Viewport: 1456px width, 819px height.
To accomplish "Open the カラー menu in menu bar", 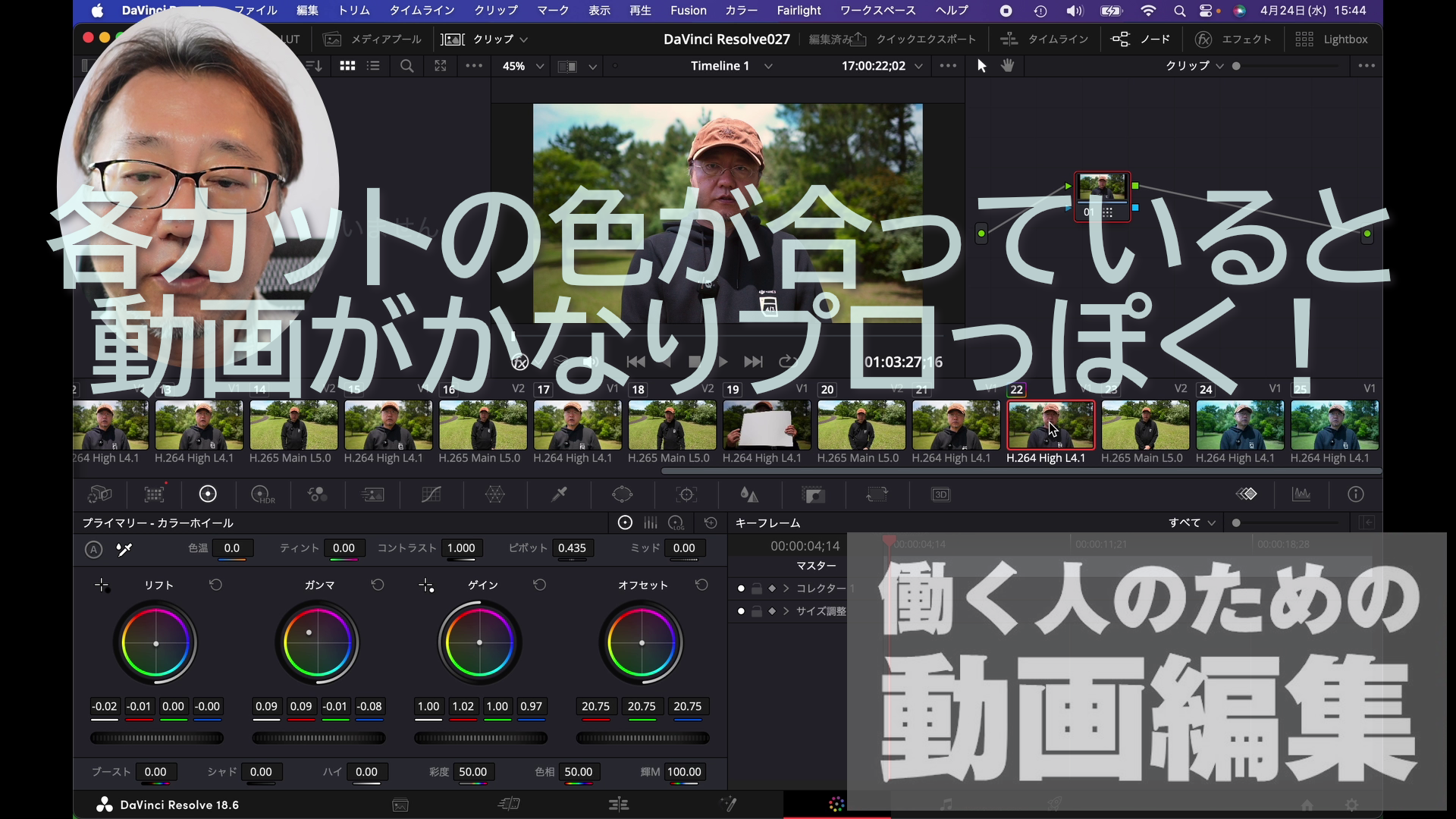I will click(x=741, y=11).
